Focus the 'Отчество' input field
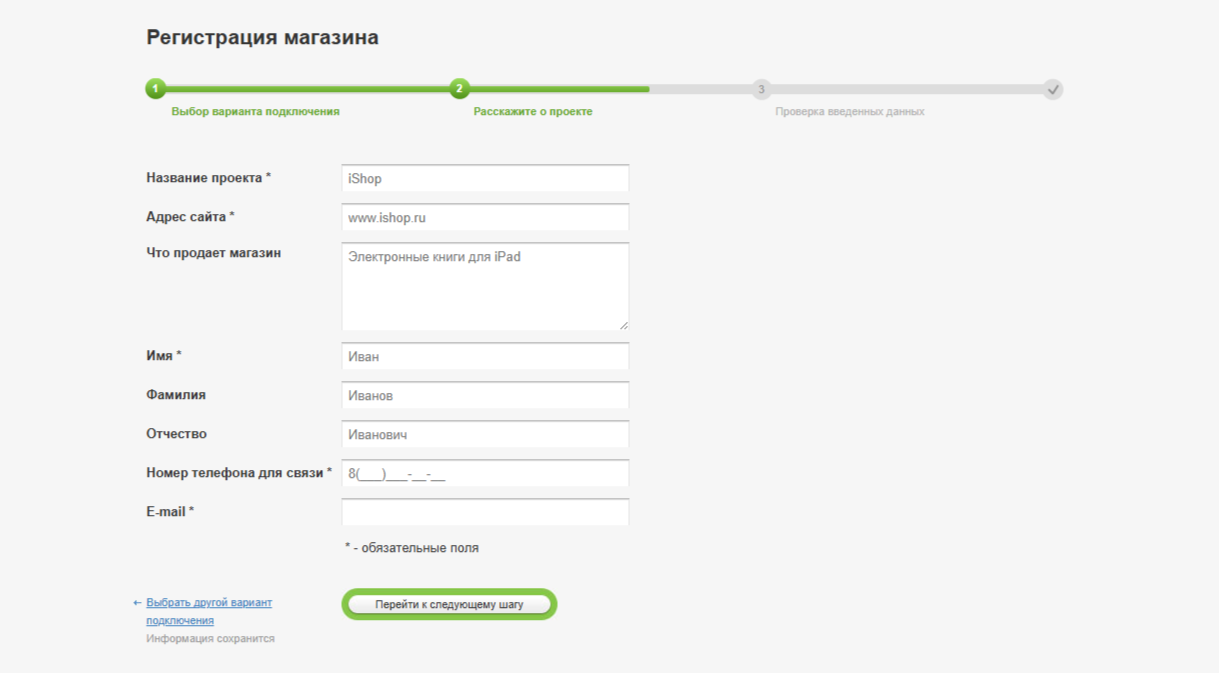The image size is (1219, 673). (485, 434)
